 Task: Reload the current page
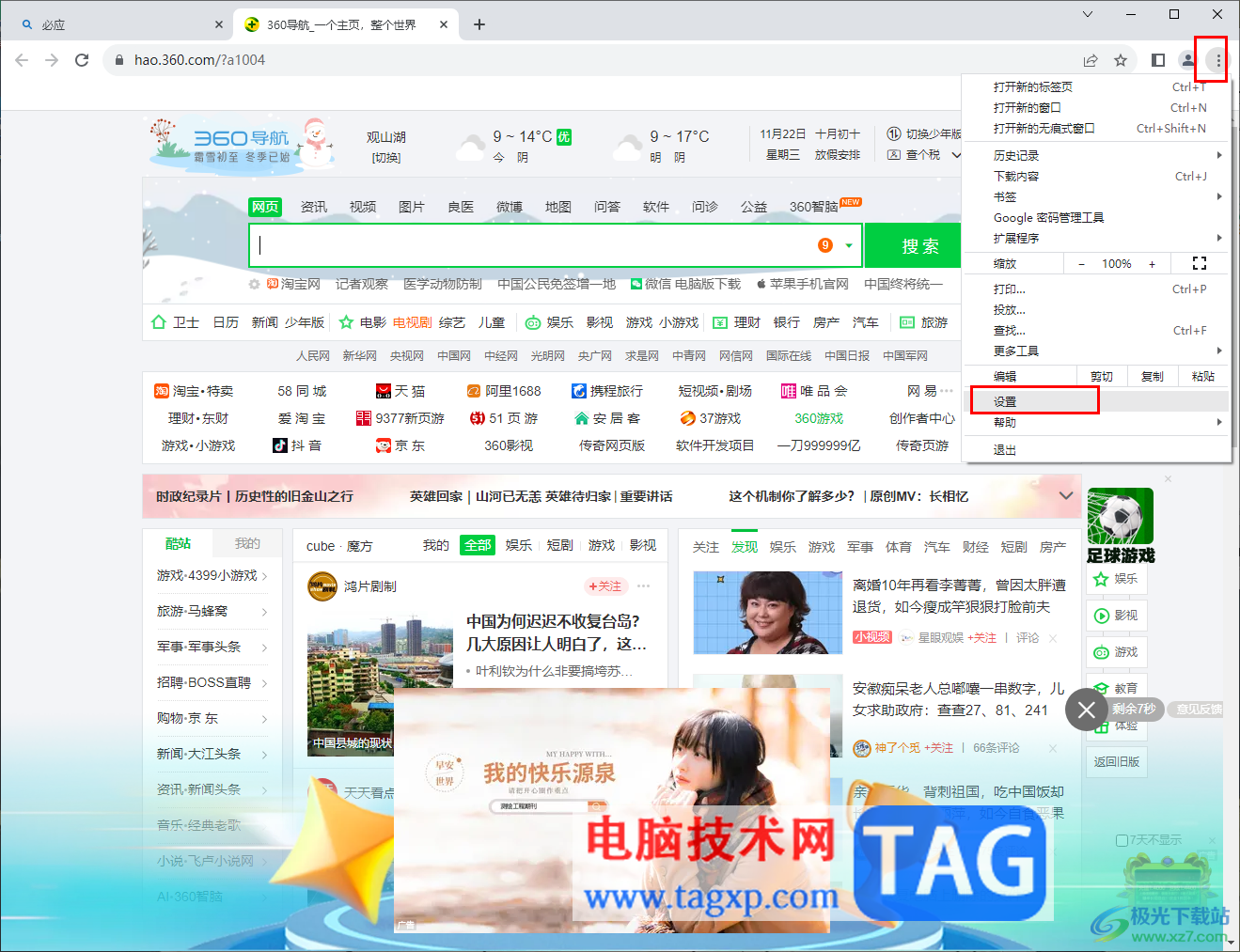(x=82, y=60)
